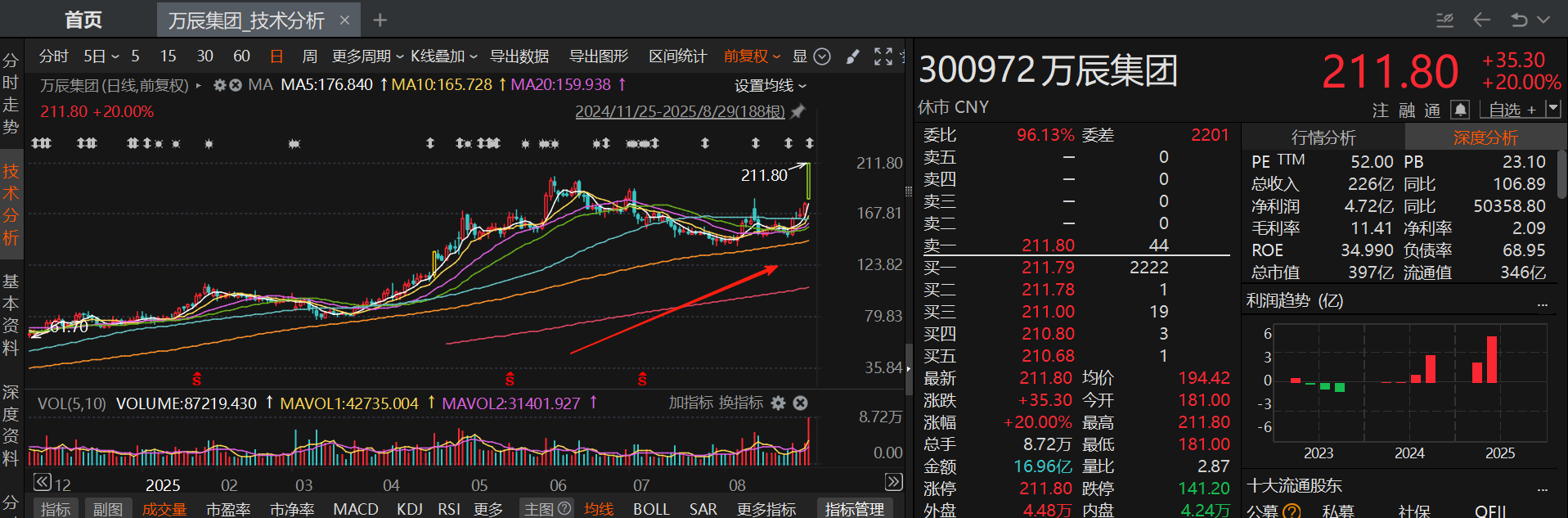Image resolution: width=1568 pixels, height=518 pixels.
Task: Expand the 设置均线 dropdown
Action: [x=770, y=86]
